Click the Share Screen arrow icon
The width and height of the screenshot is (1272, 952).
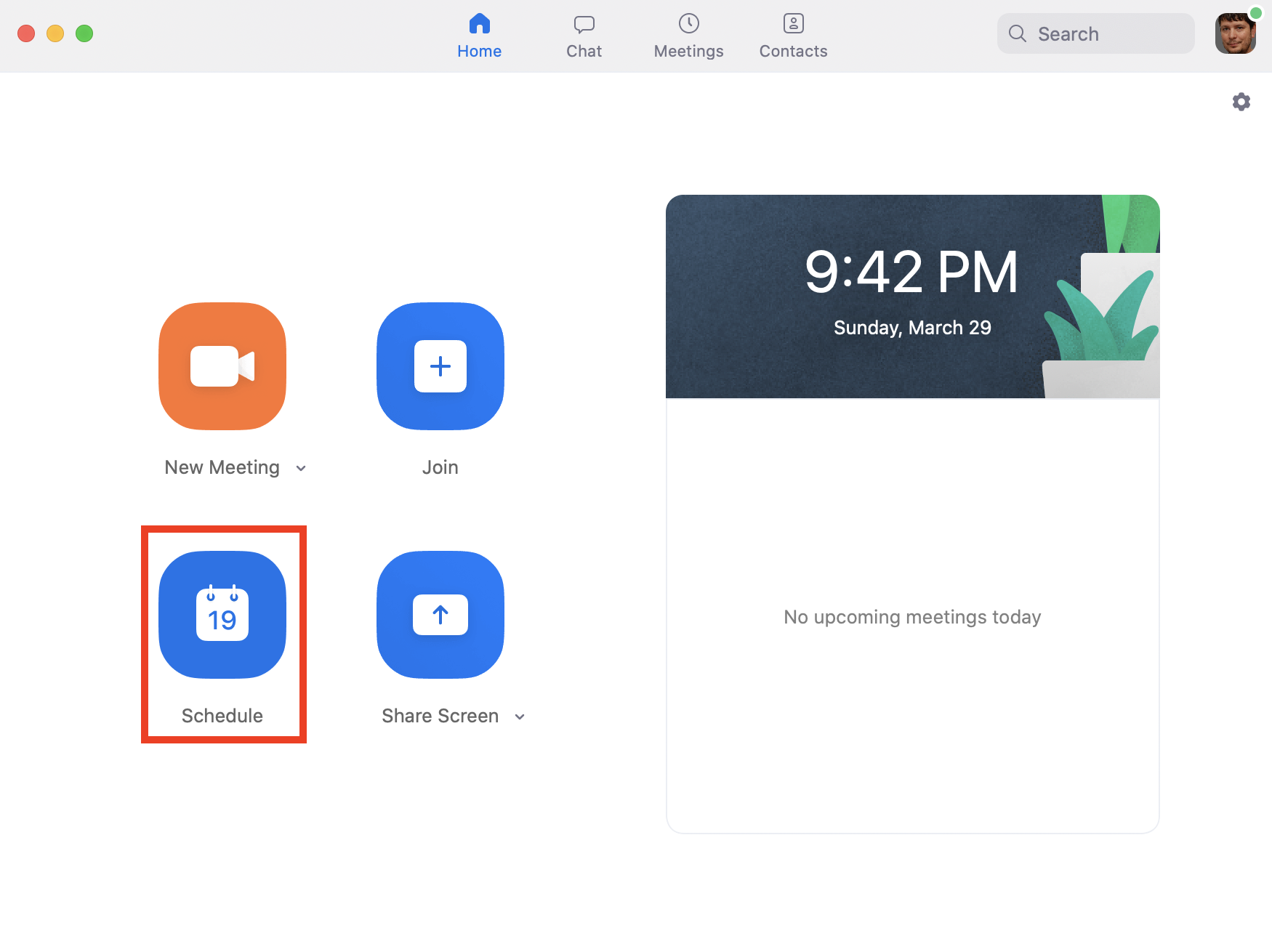[440, 615]
